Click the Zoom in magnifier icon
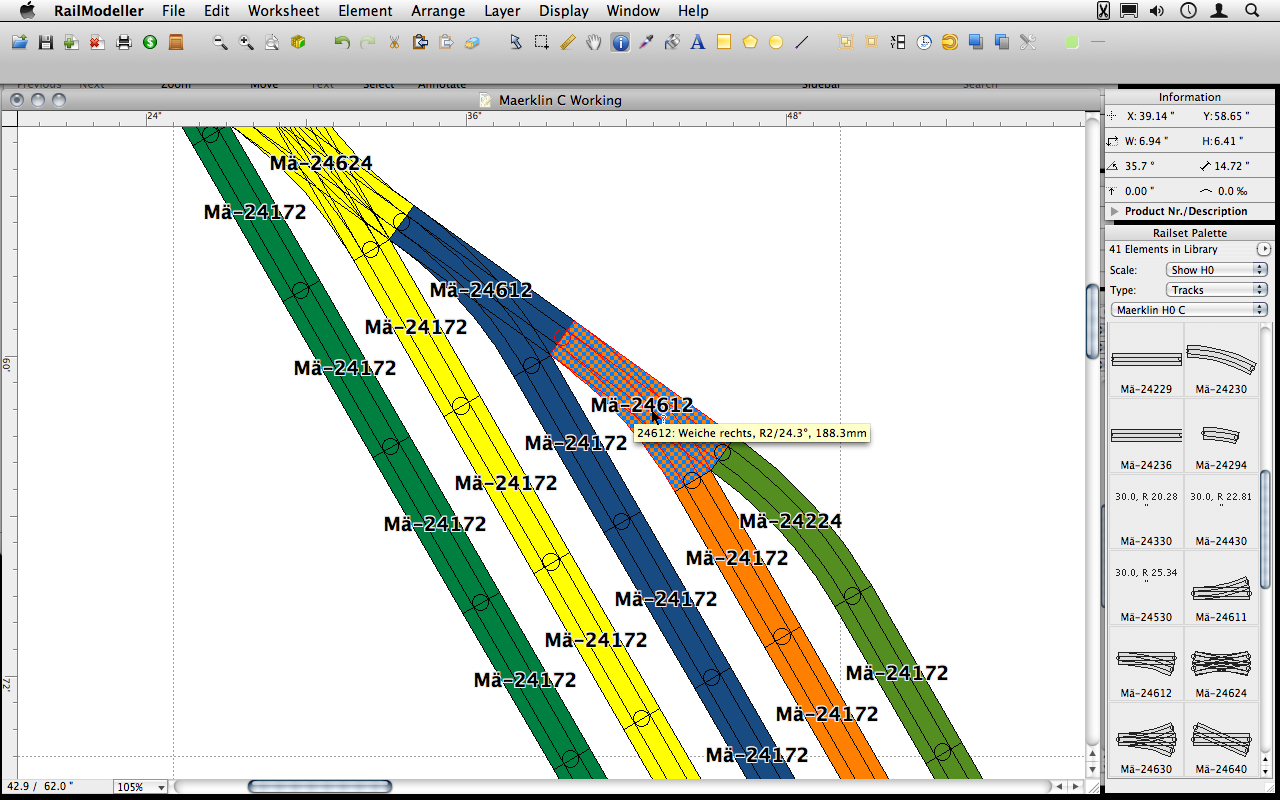1280x800 pixels. pos(246,42)
